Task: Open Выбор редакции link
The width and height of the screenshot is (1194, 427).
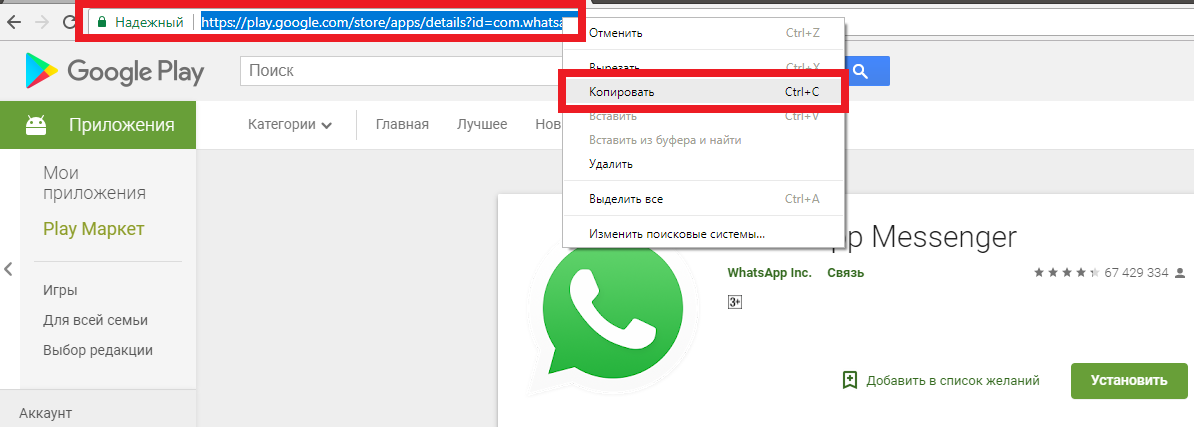Action: (98, 350)
